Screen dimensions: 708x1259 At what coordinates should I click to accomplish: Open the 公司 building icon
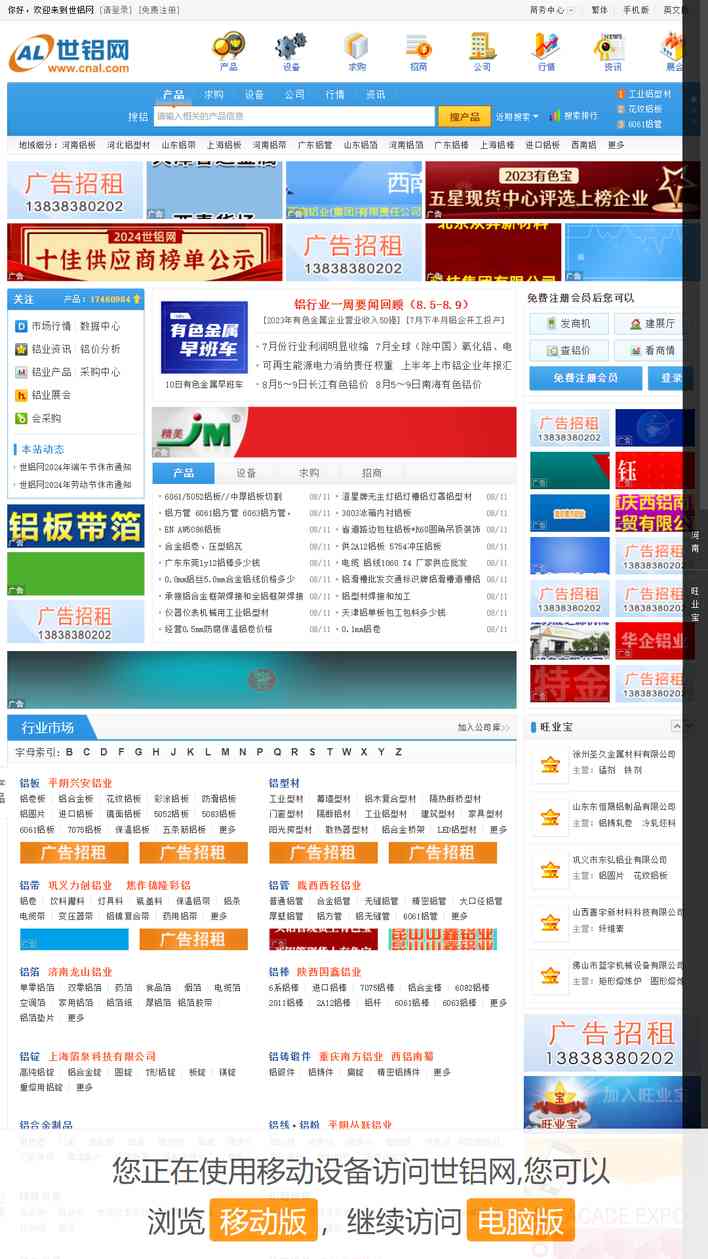pyautogui.click(x=482, y=46)
